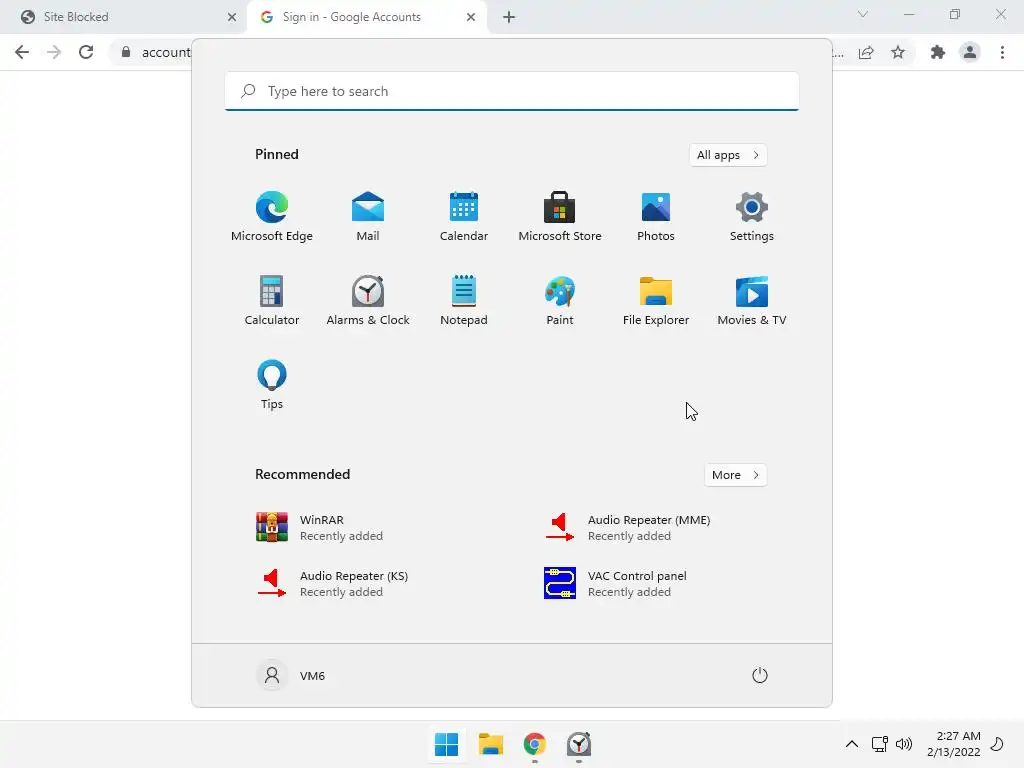Viewport: 1024px width, 768px height.
Task: Bookmark this page with the star
Action: pos(898,52)
